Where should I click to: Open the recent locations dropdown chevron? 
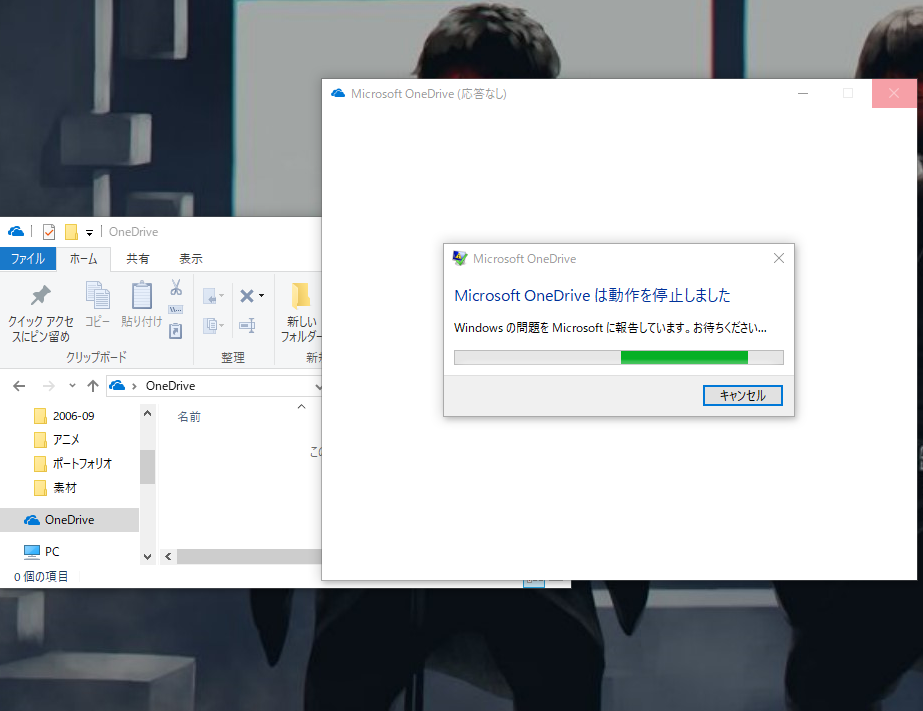(72, 386)
